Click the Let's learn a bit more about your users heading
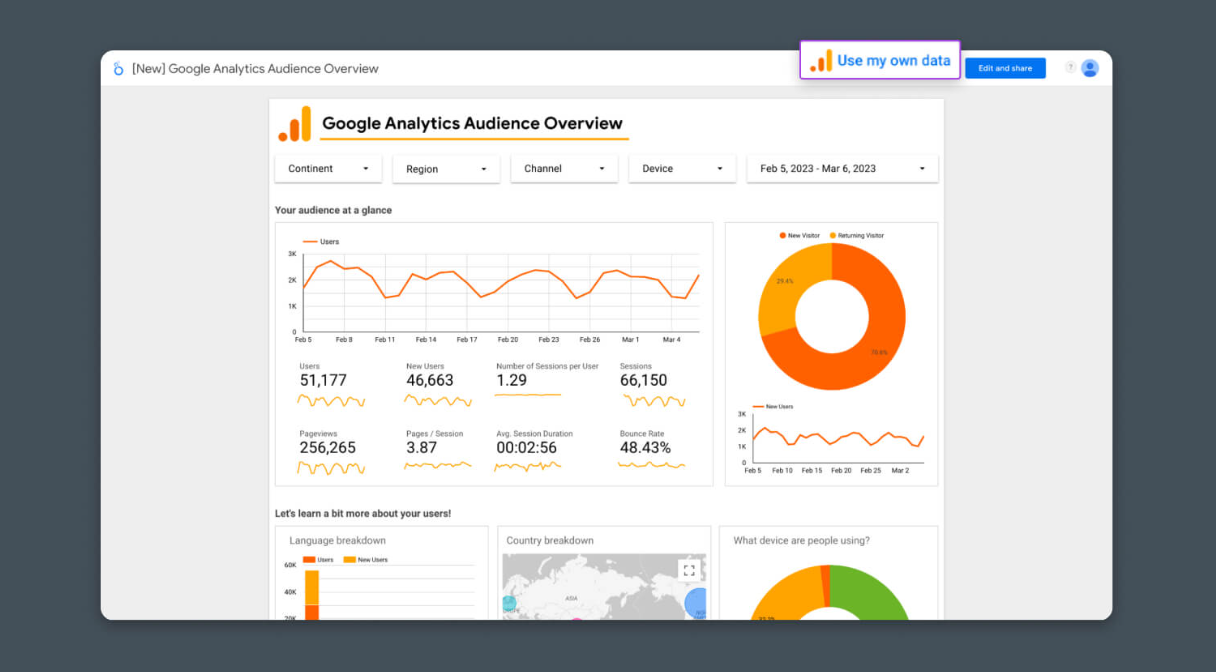Screen dimensions: 1216x672 (x=363, y=513)
